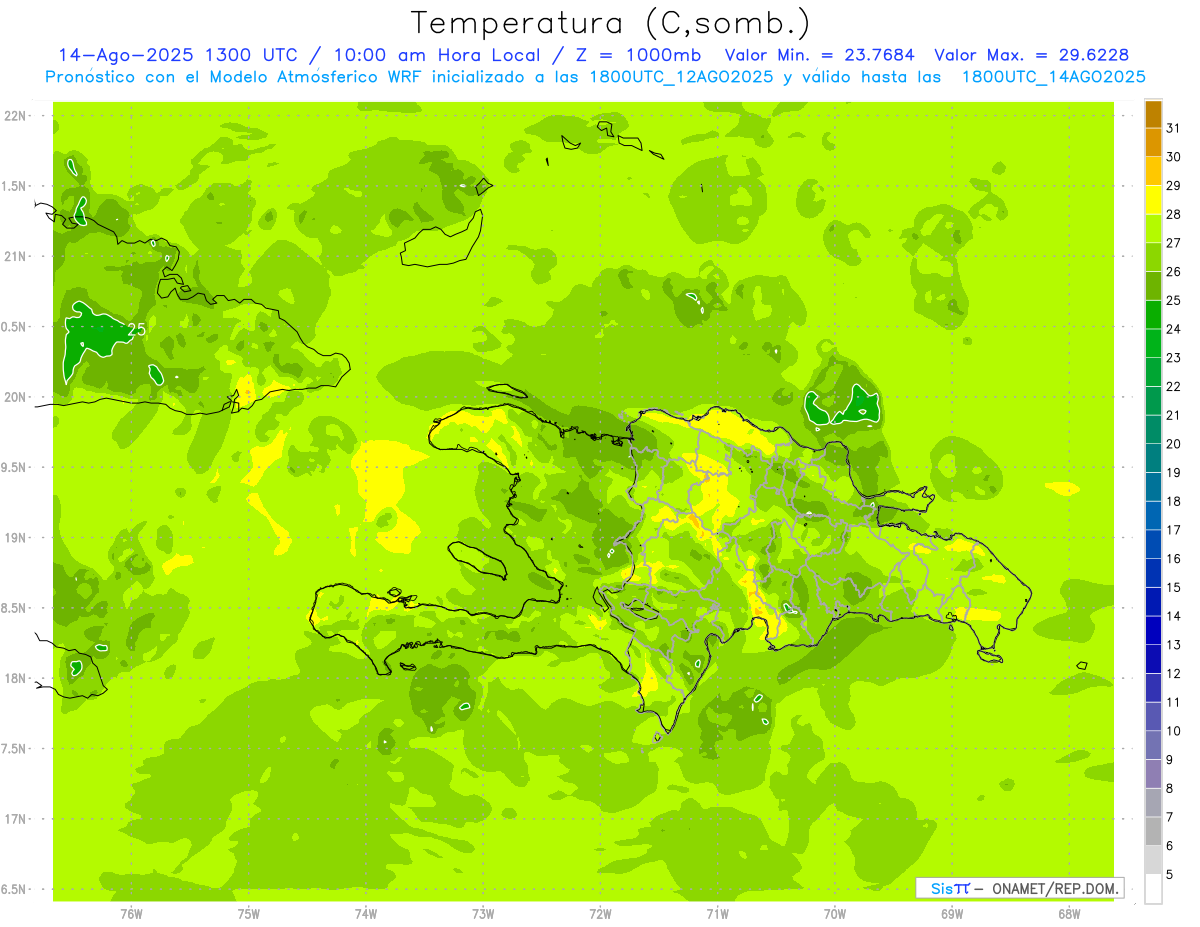Click the "68W" longitude label

tap(1069, 914)
